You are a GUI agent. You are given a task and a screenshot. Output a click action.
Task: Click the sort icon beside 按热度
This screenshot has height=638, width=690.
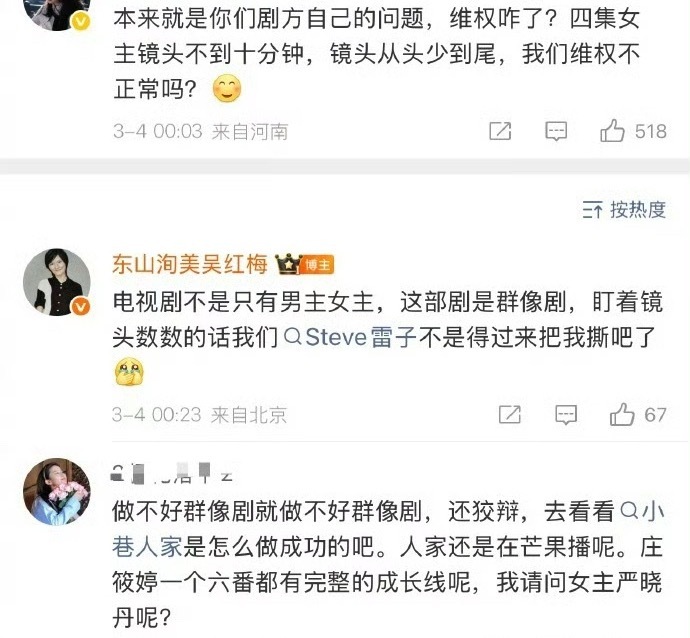click(592, 210)
